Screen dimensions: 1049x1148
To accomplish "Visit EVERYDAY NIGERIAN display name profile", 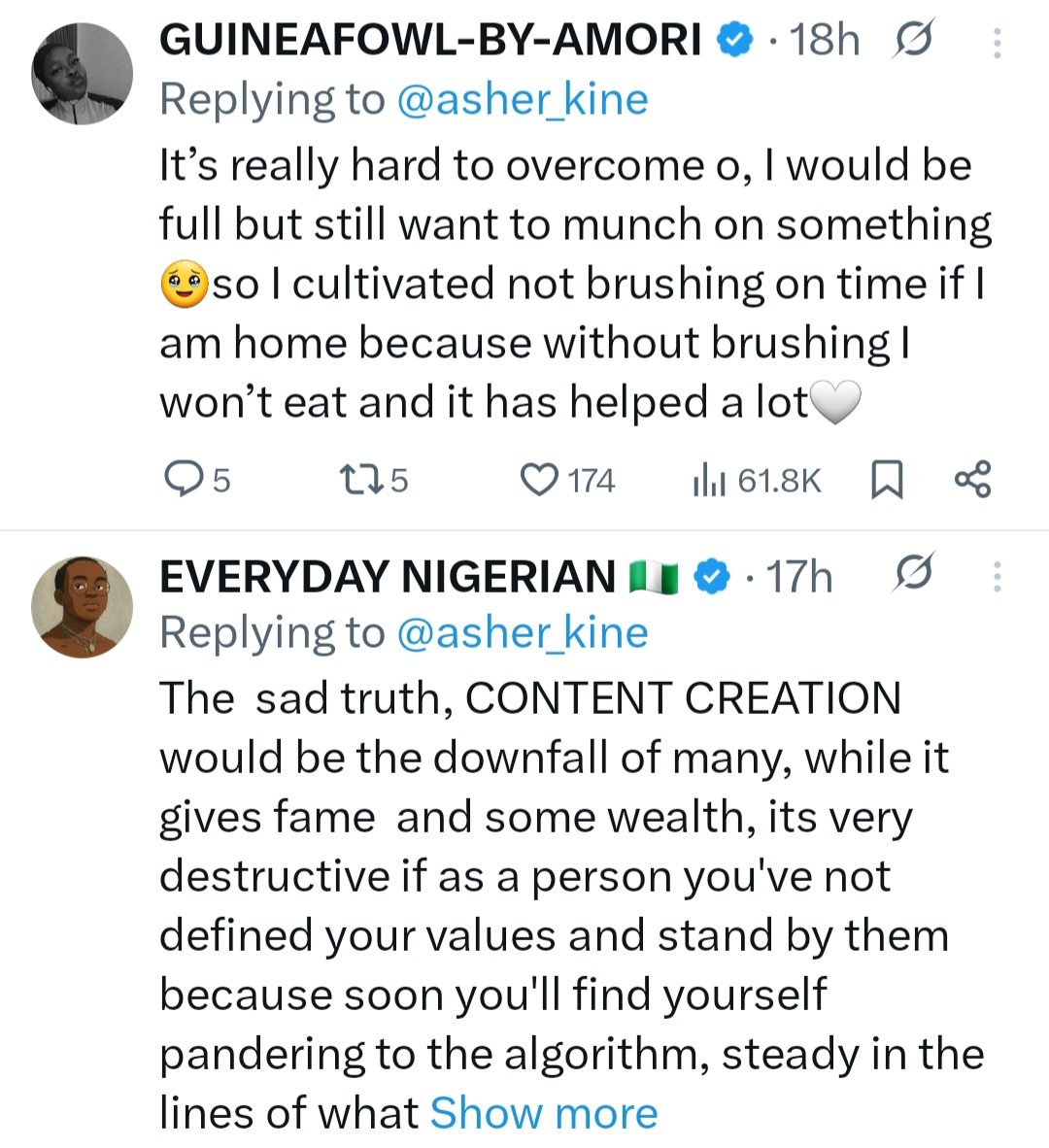I will [x=388, y=577].
